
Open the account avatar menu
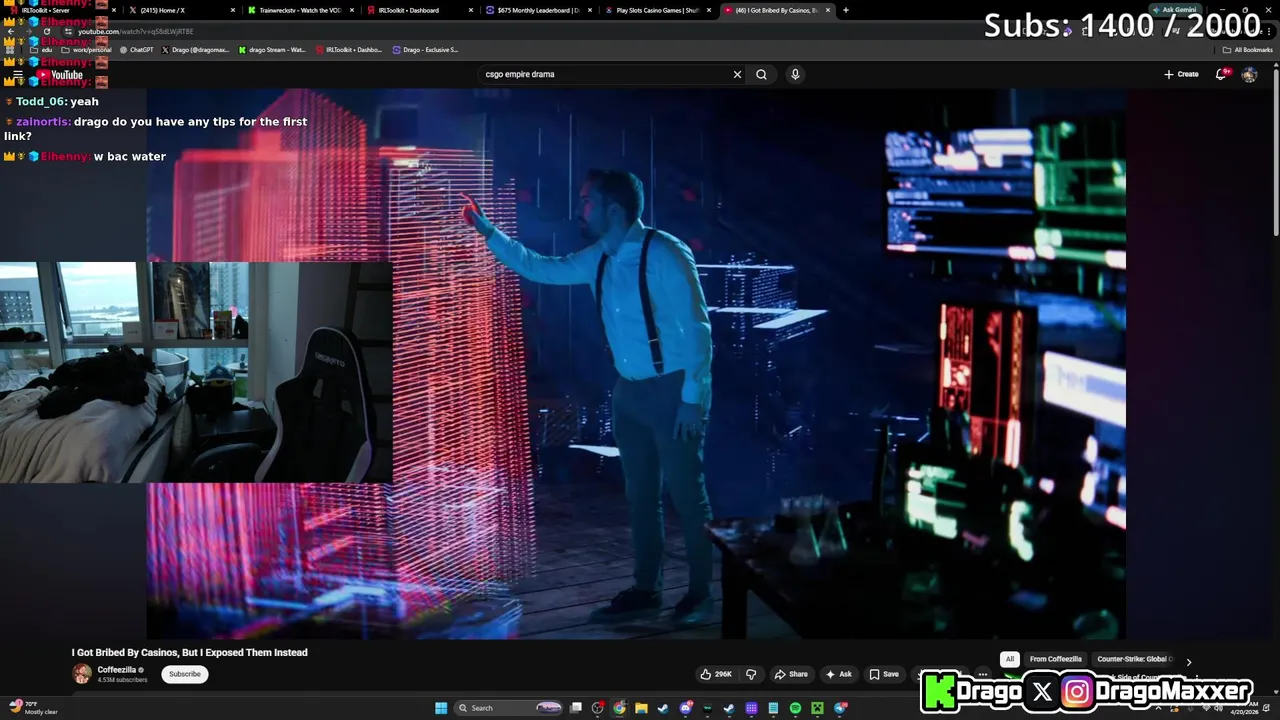pos(1249,74)
